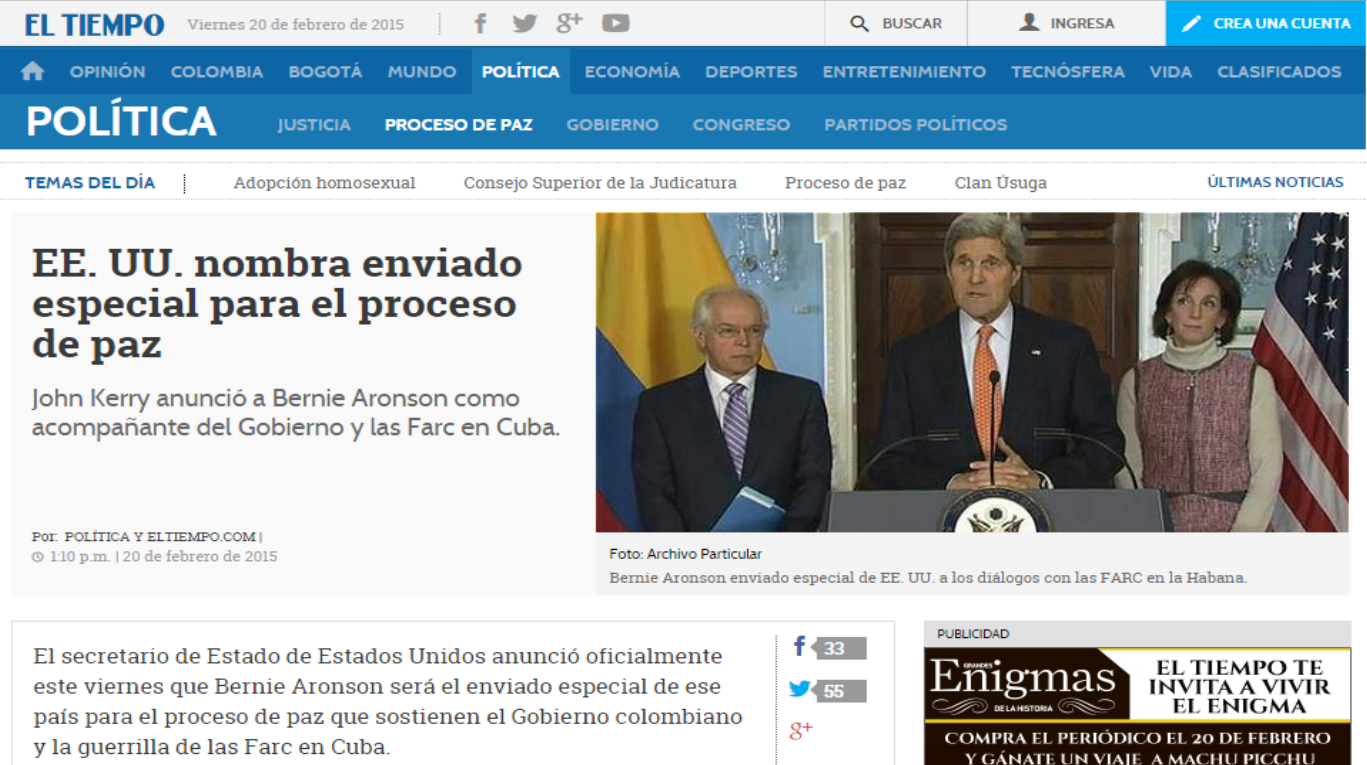Click the Facebook share count 33

tap(840, 648)
